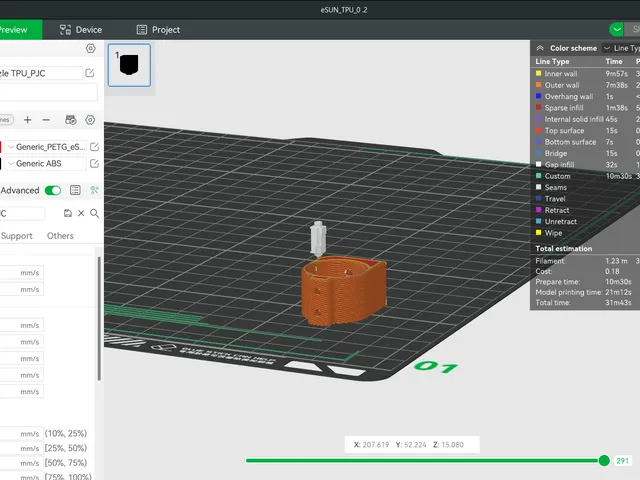Click speed field for [50%, 75%) overhang
This screenshot has width=640, height=480.
[22, 463]
